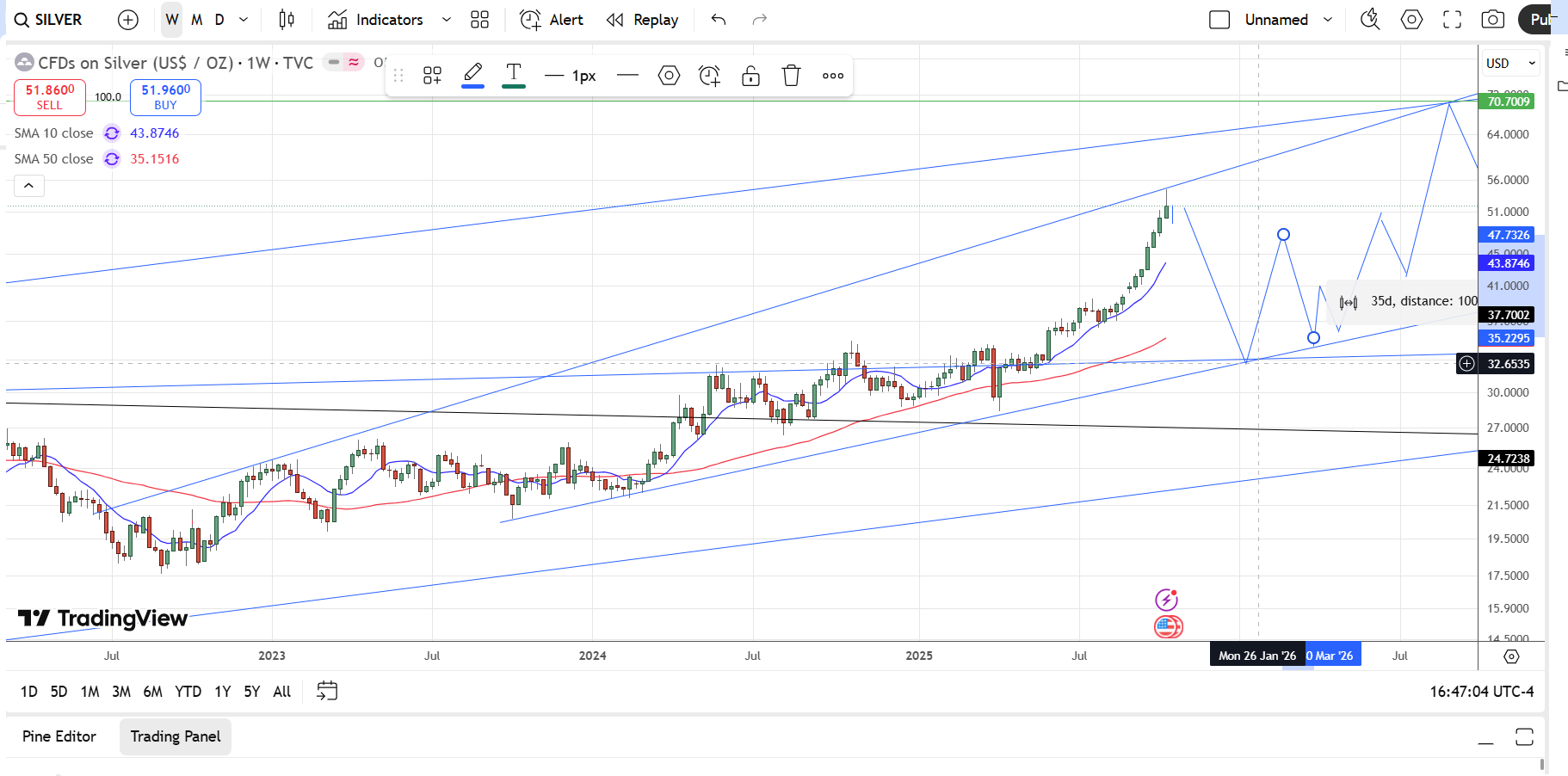Click the layout templates grid icon
Image resolution: width=1568 pixels, height=776 pixels.
[479, 20]
